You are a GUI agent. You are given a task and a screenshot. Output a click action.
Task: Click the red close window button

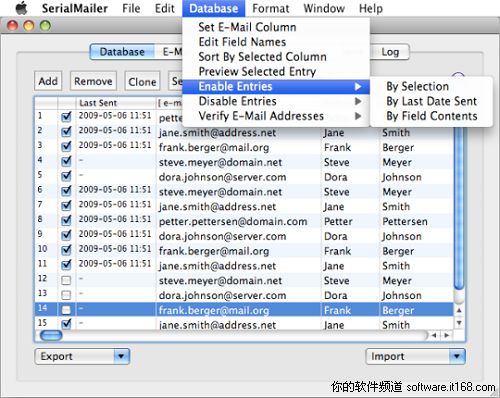click(12, 26)
